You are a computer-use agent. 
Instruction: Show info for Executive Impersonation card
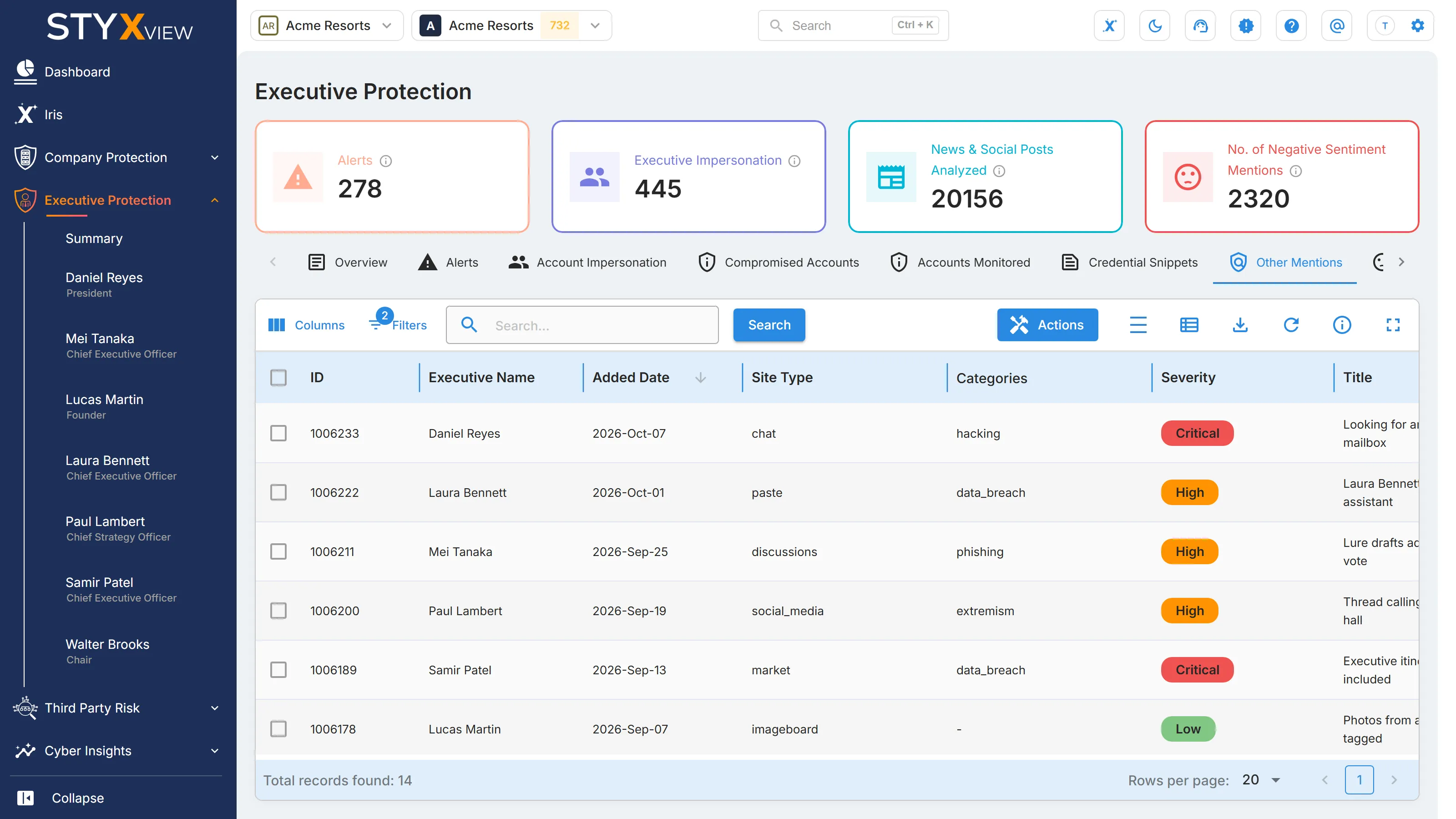point(794,161)
